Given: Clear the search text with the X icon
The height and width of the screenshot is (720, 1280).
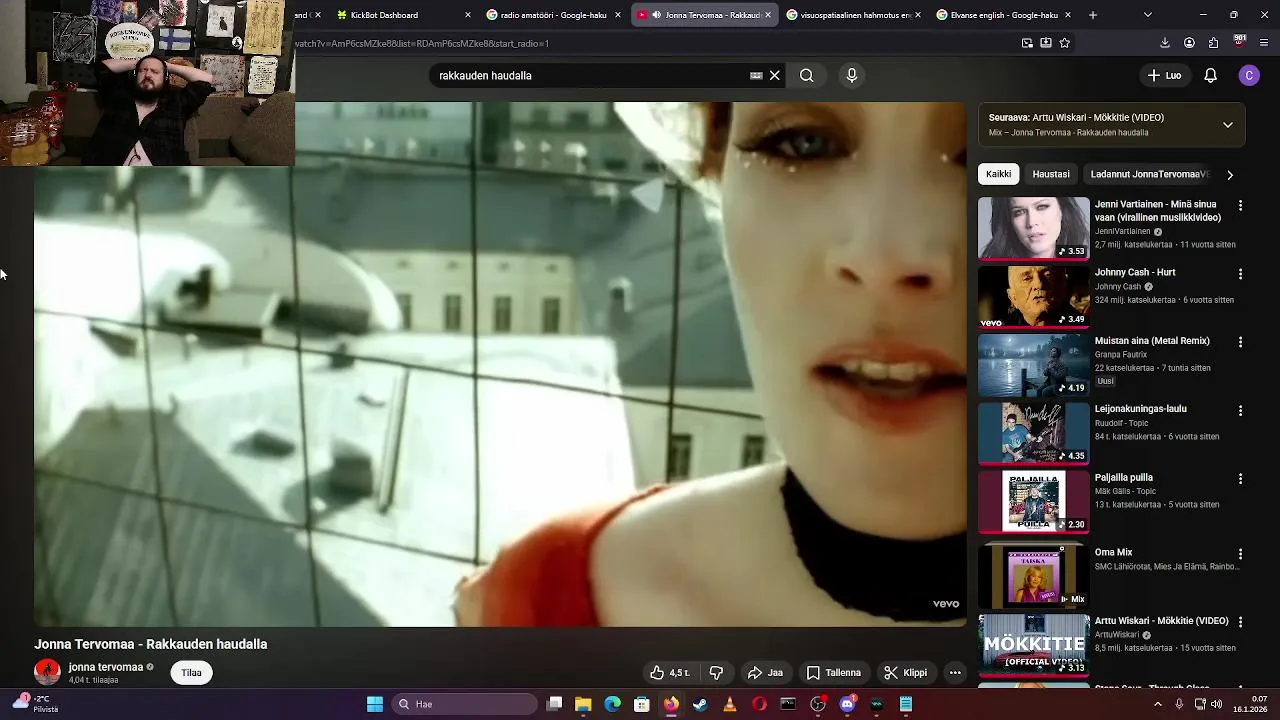Looking at the screenshot, I should click(x=774, y=75).
